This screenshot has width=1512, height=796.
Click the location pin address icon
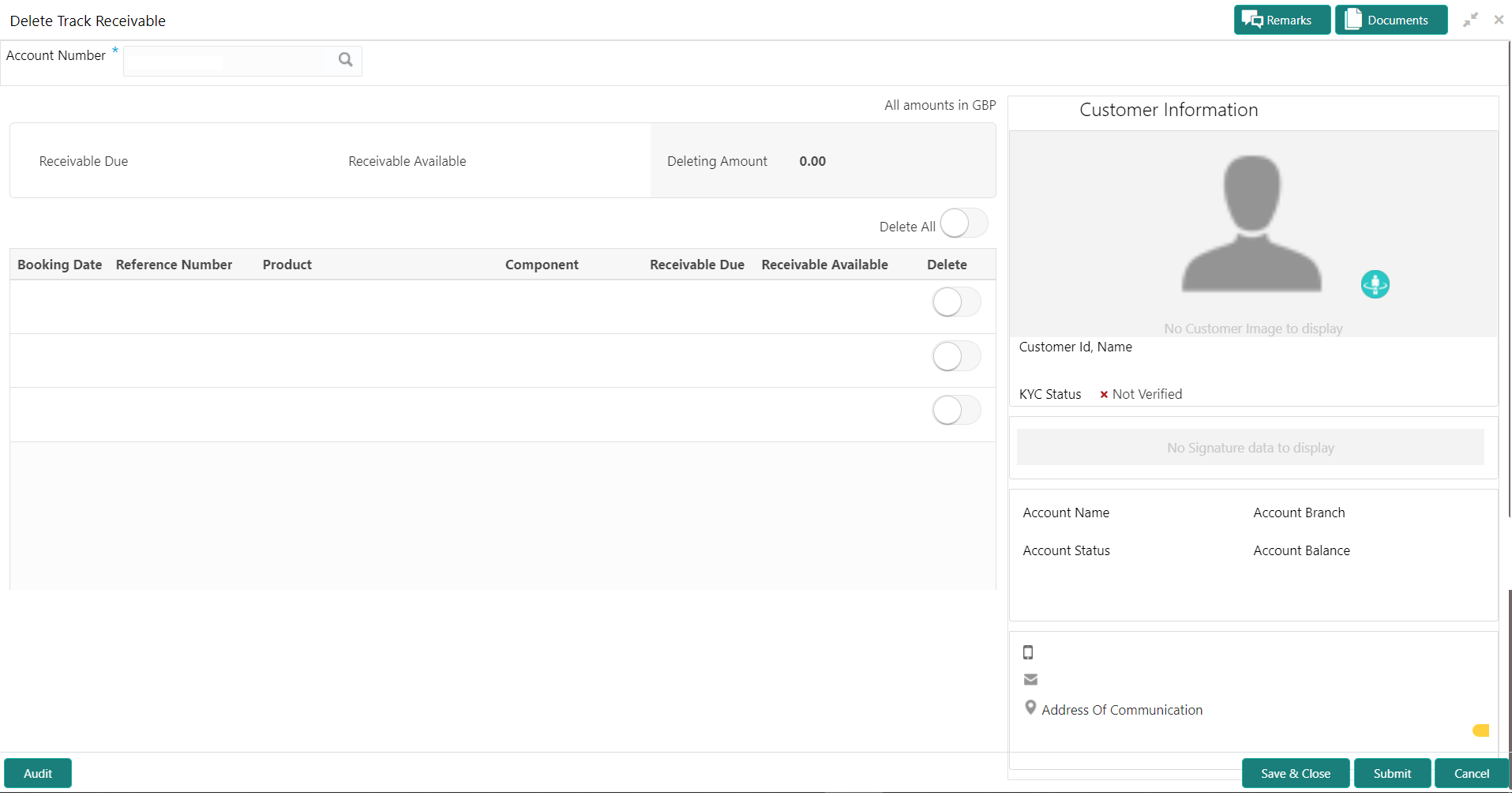click(1030, 708)
